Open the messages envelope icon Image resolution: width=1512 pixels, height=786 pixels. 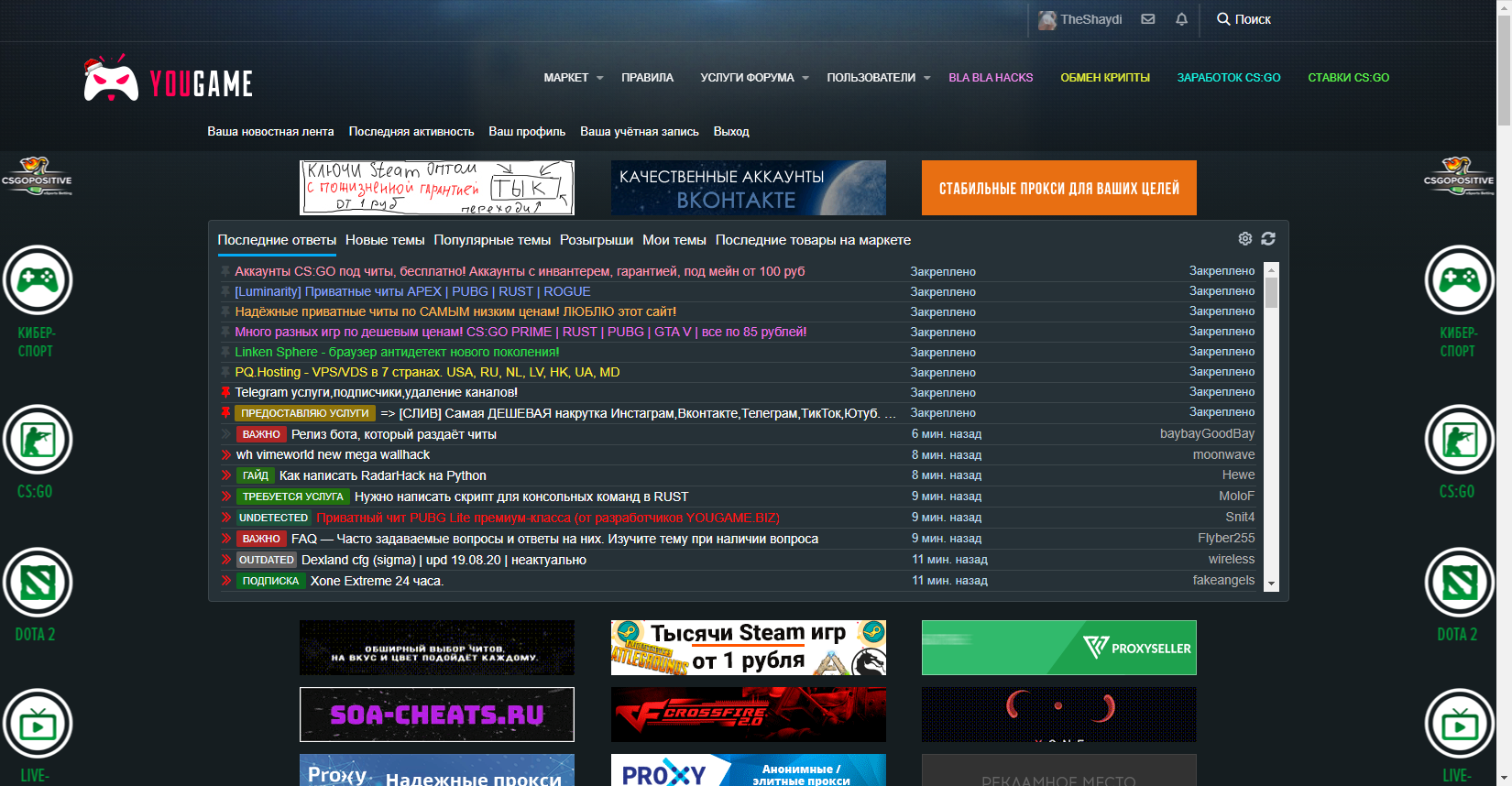tap(1147, 19)
